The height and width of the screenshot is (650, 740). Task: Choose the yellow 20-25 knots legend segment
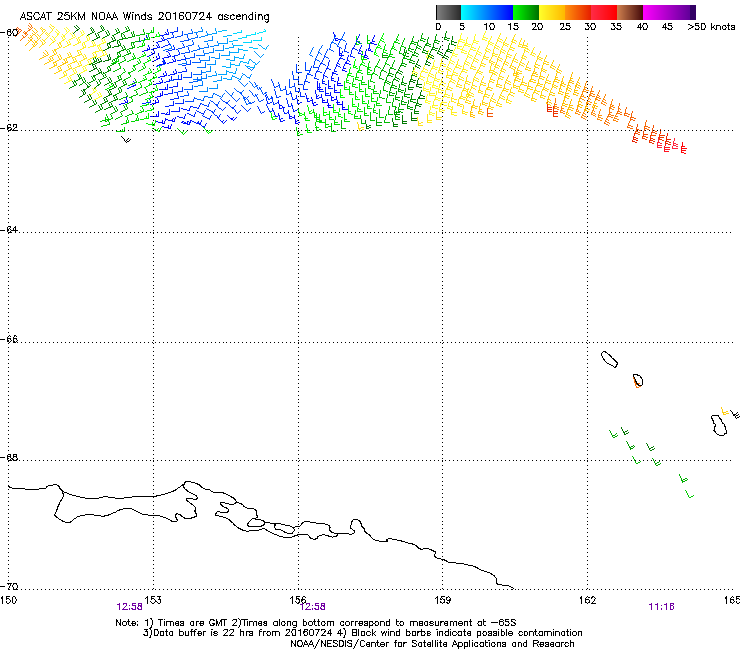coord(552,12)
